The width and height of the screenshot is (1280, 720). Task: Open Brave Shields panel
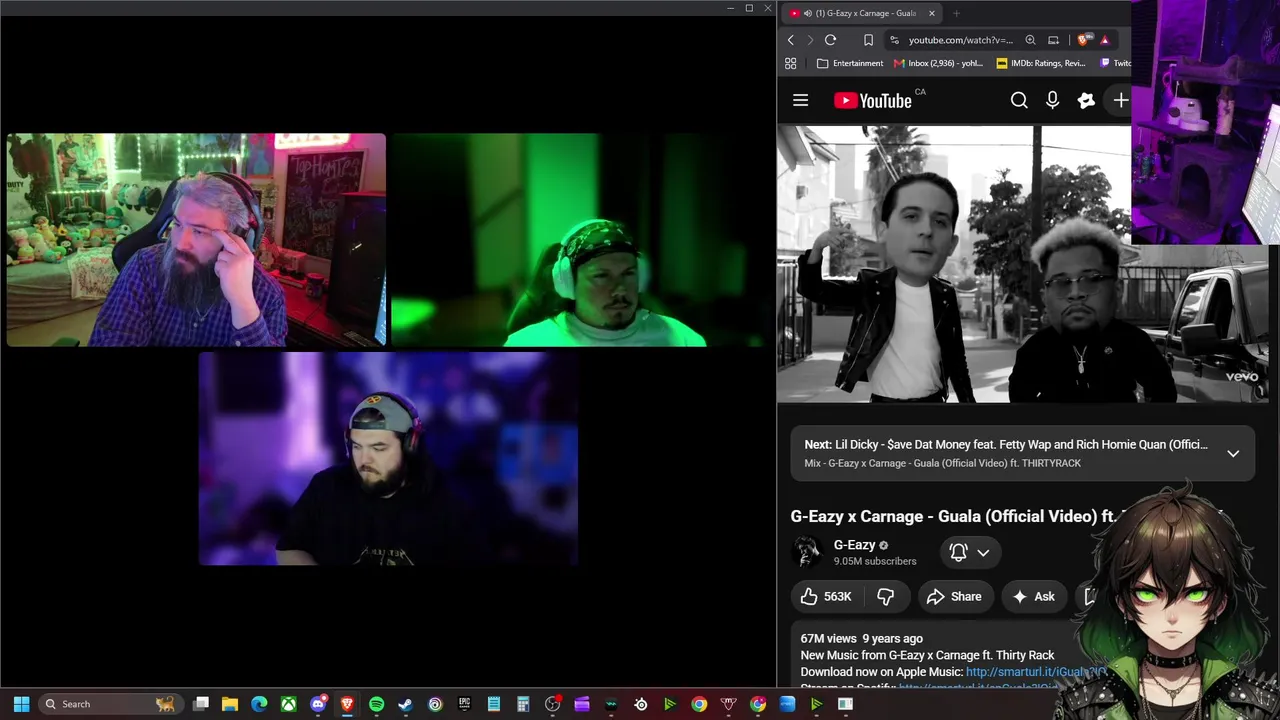[1083, 40]
